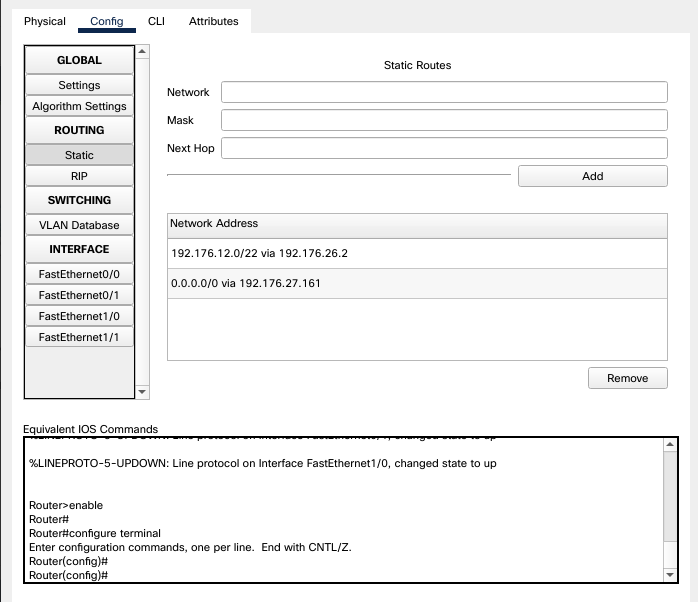Add the static route
Viewport: 698px width, 602px height.
pos(592,176)
